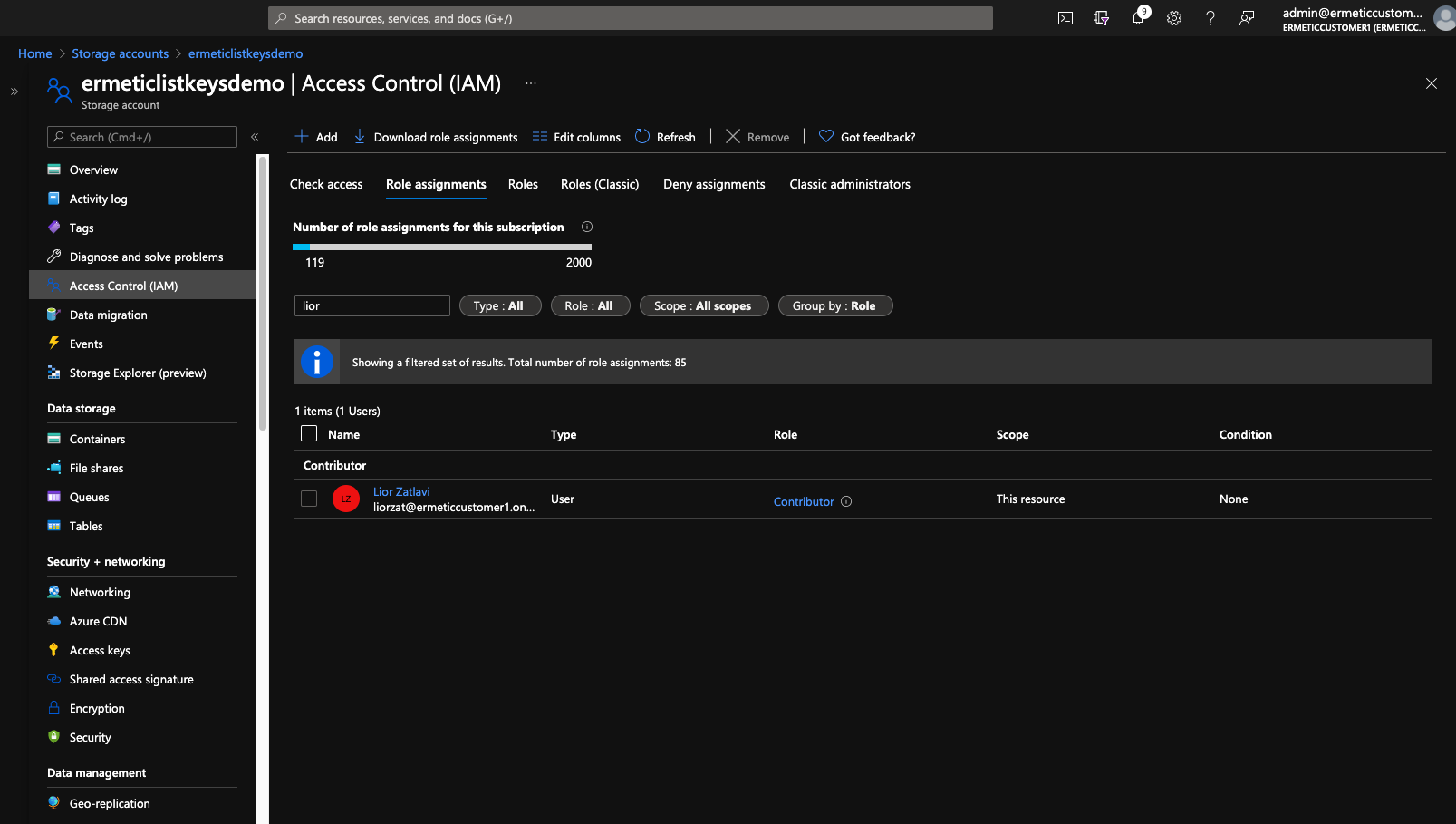Open the notifications bell
The height and width of the screenshot is (824, 1456).
click(1138, 18)
